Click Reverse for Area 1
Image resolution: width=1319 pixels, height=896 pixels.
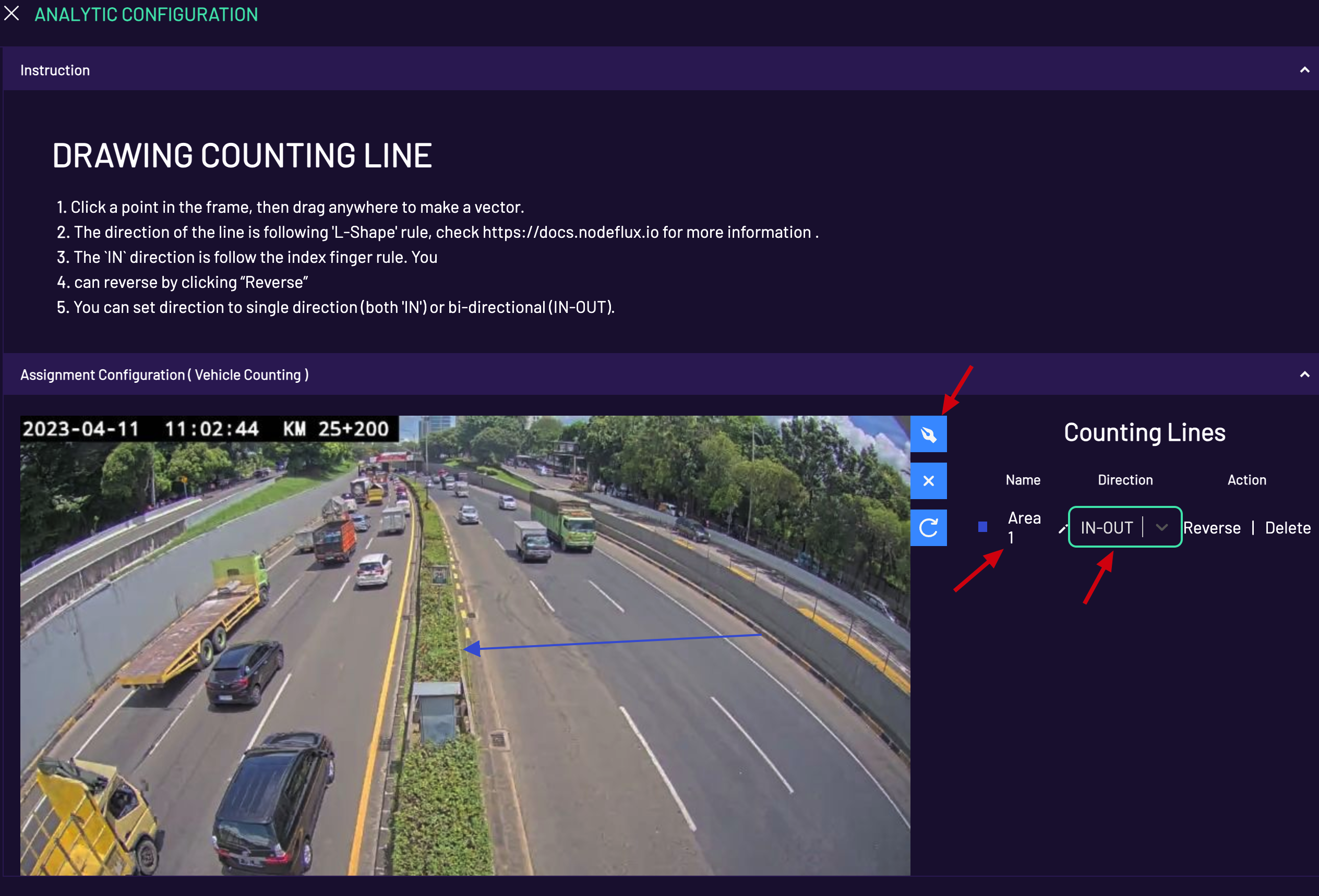pos(1211,528)
